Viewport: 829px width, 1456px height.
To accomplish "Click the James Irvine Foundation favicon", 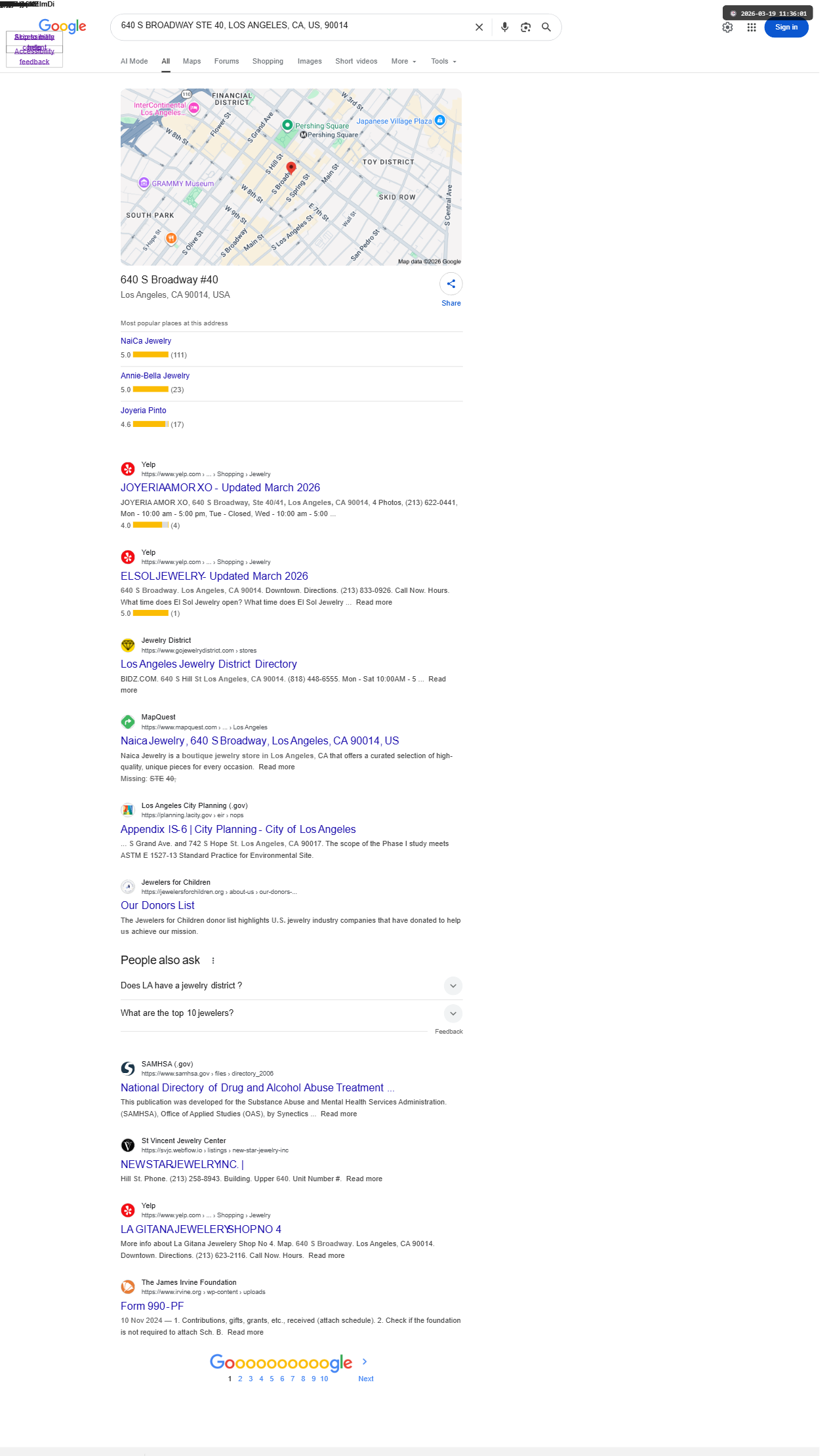I will pos(128,1287).
